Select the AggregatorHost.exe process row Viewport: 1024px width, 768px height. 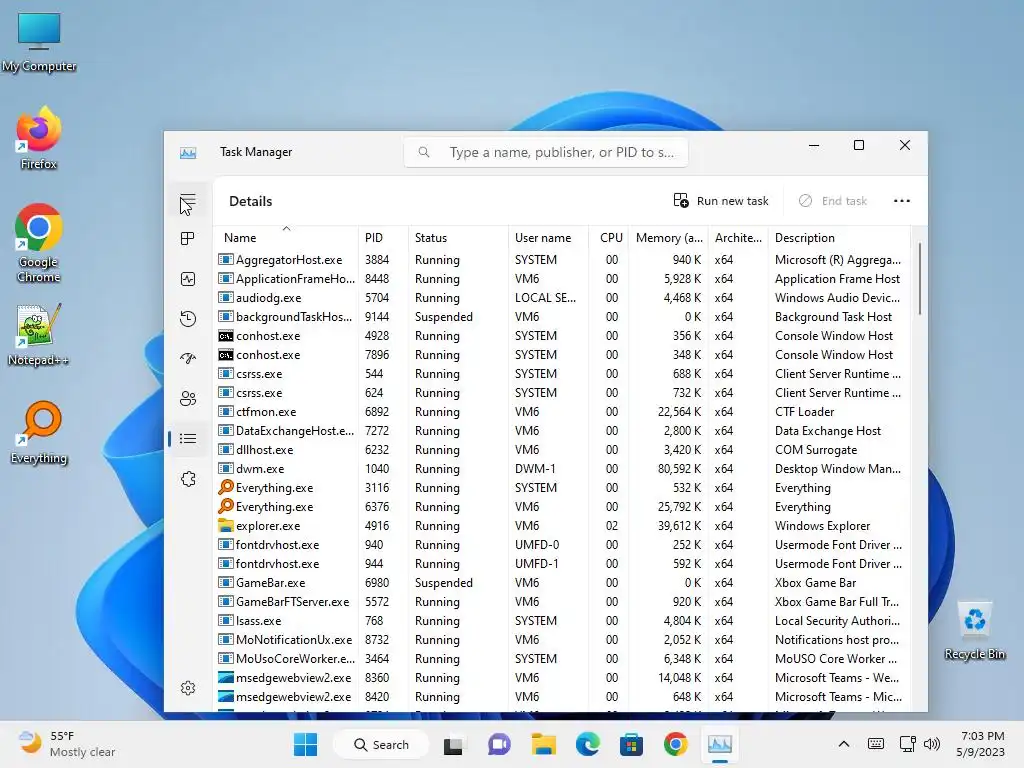(562, 260)
